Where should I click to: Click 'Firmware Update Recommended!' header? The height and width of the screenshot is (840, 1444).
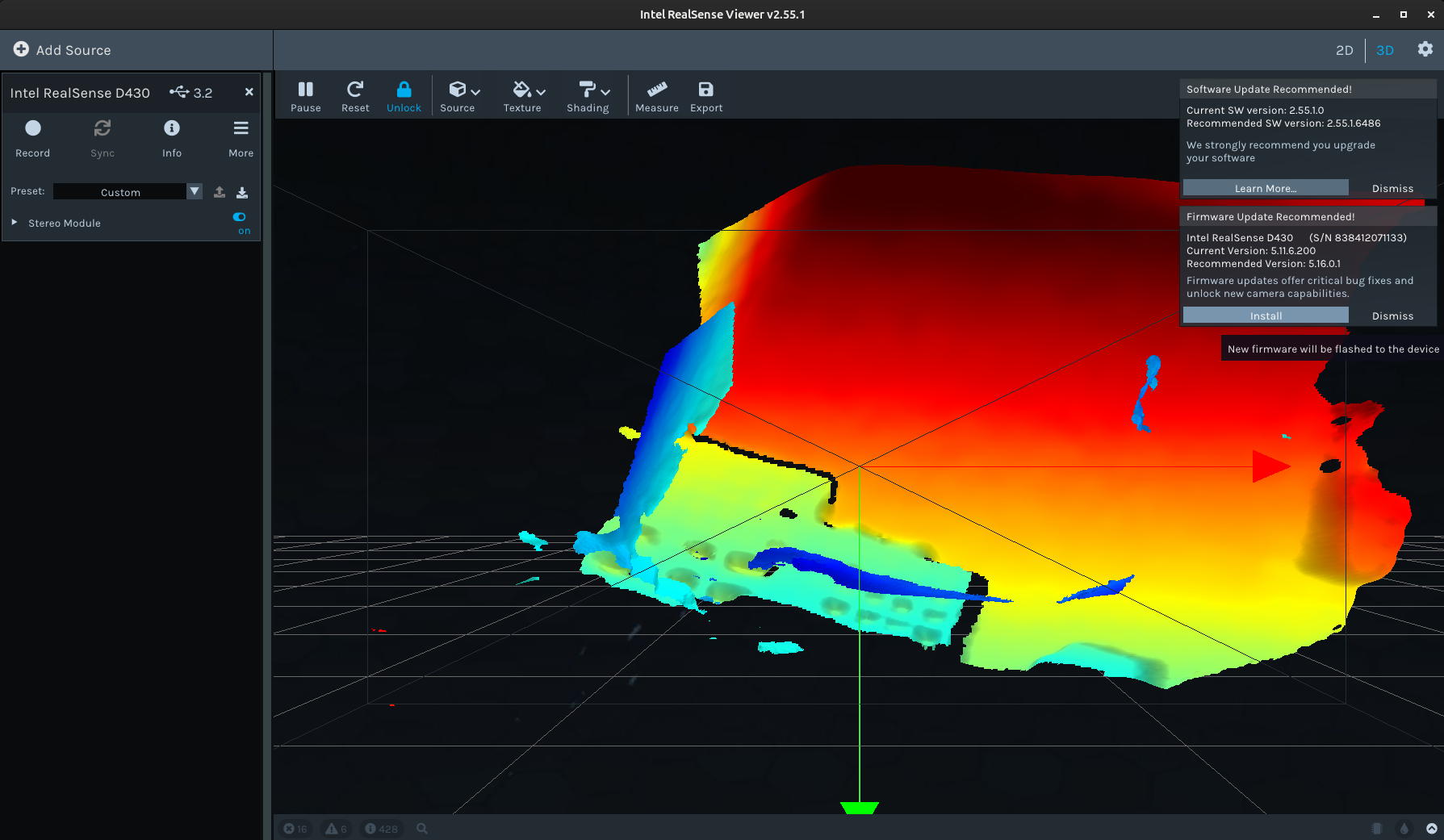(x=1270, y=217)
